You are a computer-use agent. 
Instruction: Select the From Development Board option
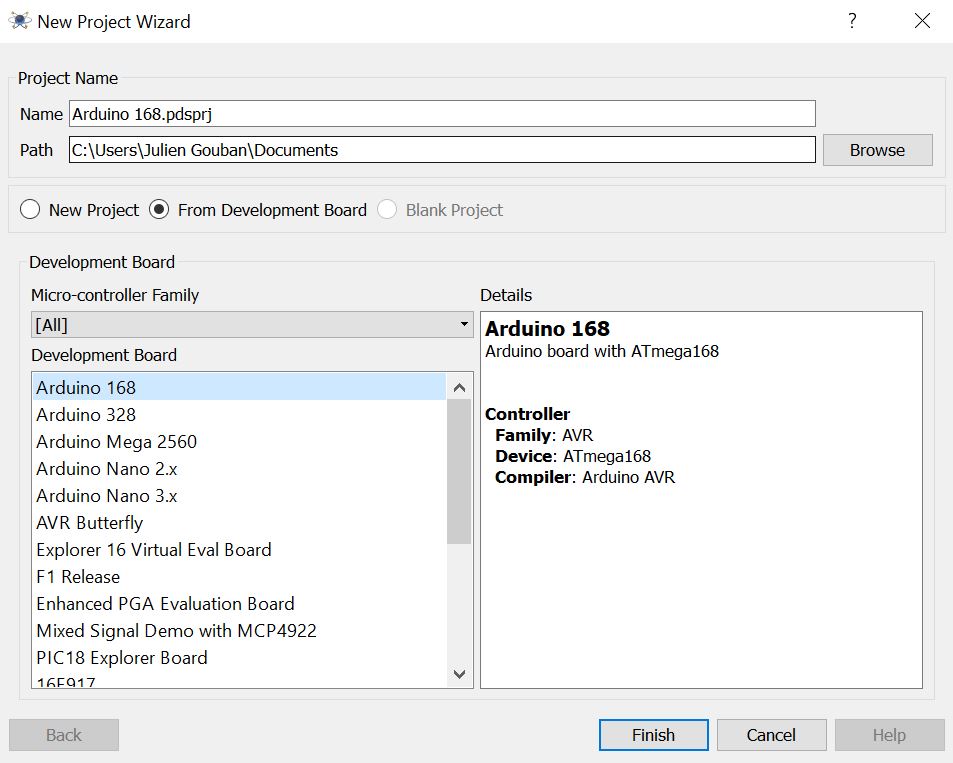pyautogui.click(x=159, y=210)
